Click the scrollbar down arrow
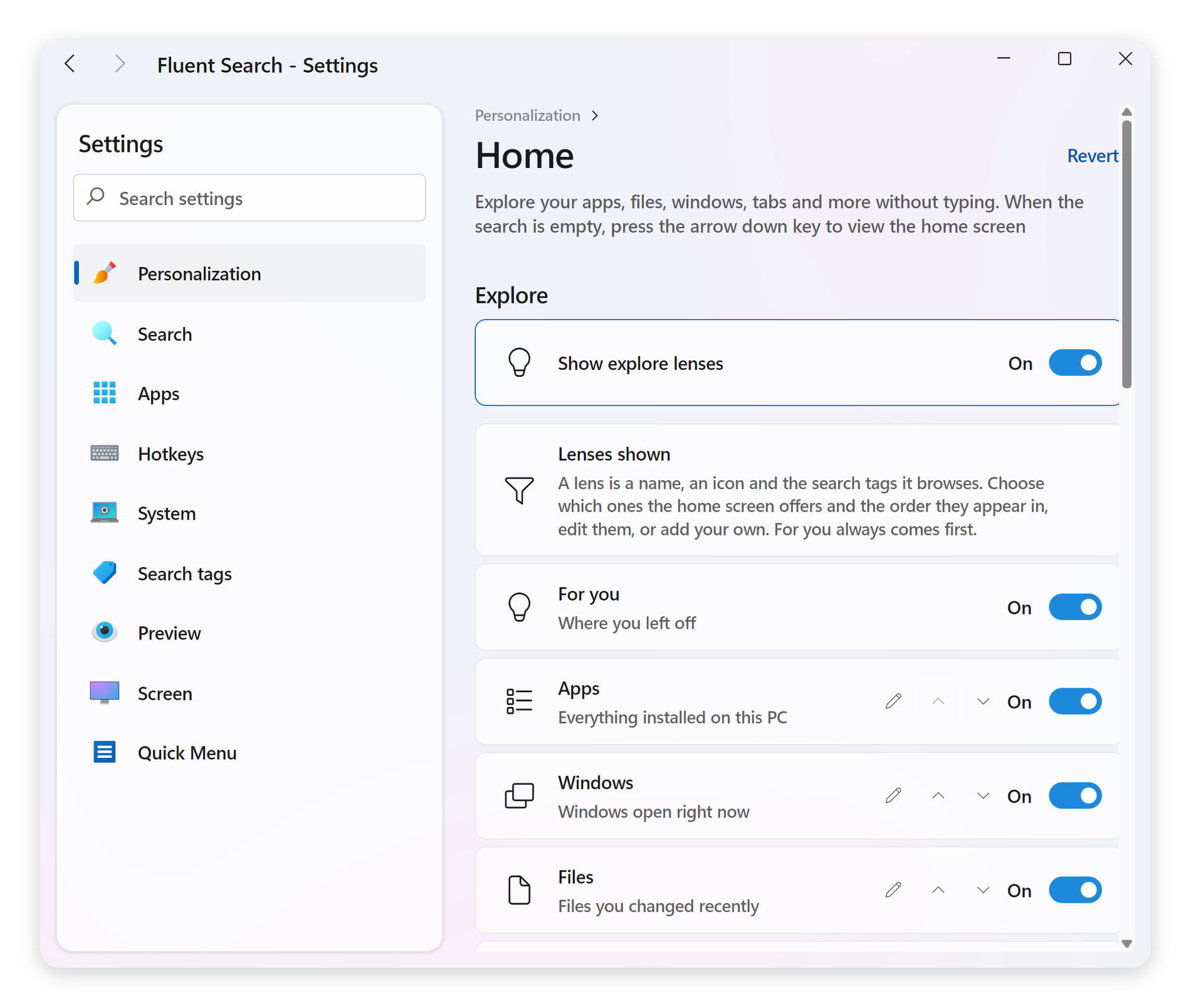The image size is (1191, 1008). [x=1126, y=943]
